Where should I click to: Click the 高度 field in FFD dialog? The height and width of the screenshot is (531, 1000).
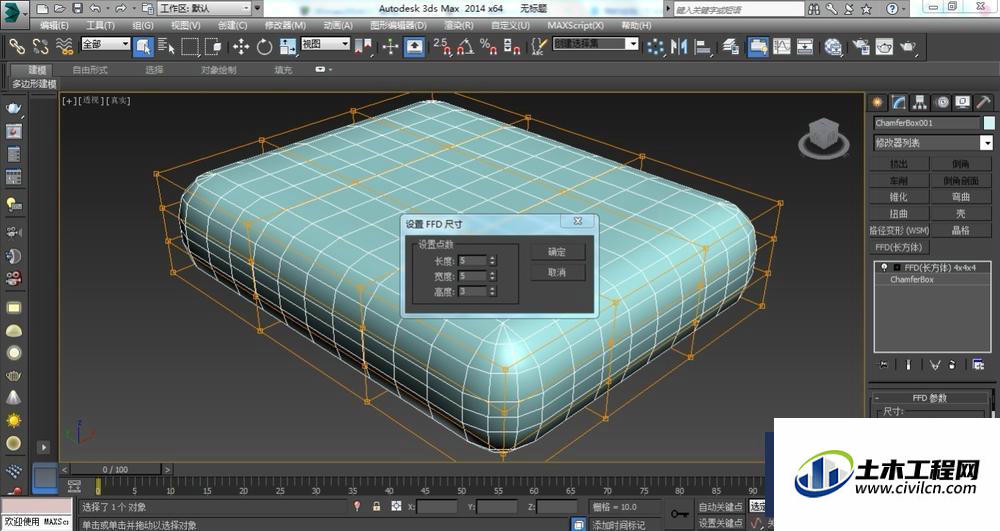click(473, 291)
